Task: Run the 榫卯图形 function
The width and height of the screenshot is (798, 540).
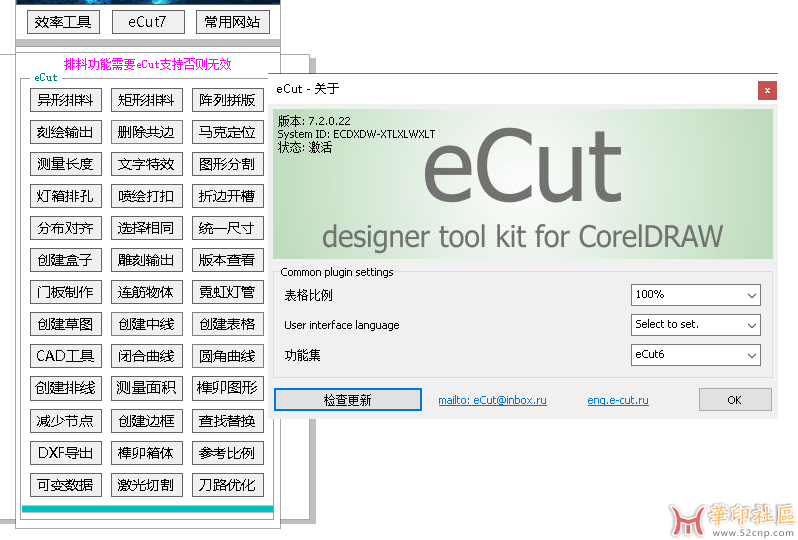Action: 227,388
